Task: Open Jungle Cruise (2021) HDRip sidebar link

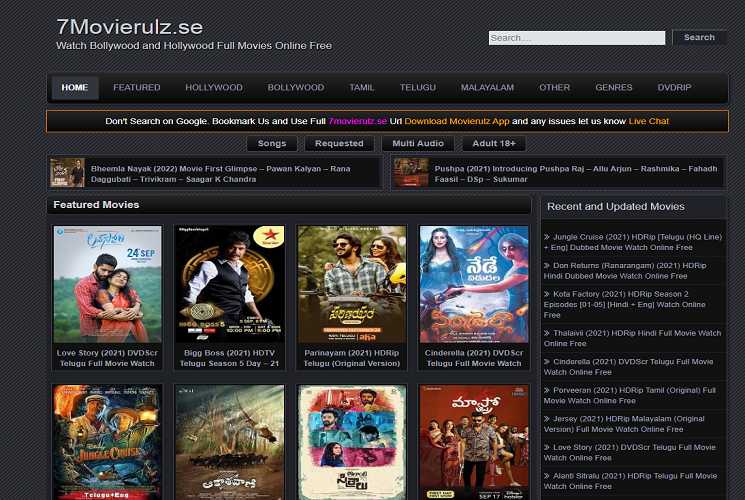Action: click(x=633, y=242)
